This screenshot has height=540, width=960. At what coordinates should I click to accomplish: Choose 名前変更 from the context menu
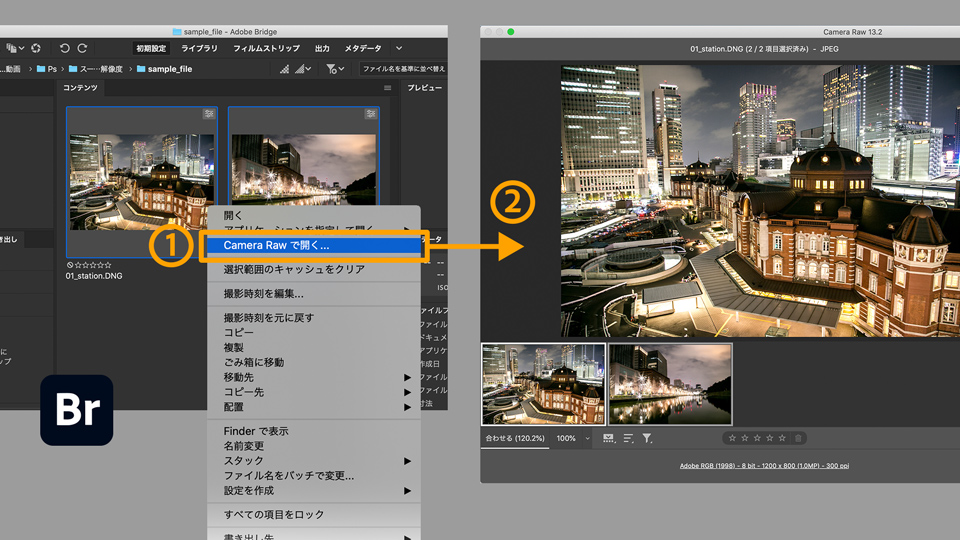pyautogui.click(x=314, y=446)
